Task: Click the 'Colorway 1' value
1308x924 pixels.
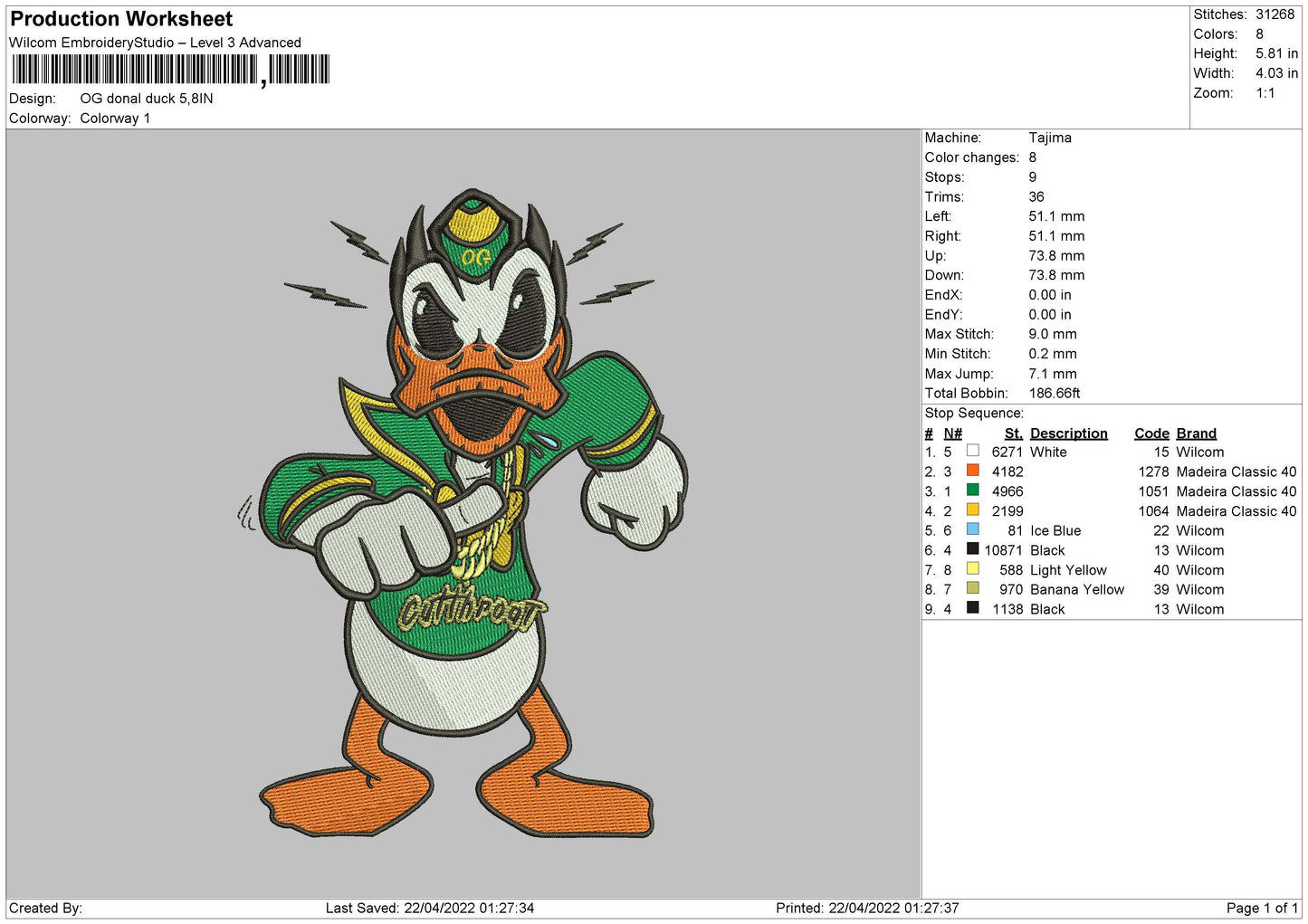Action: [x=115, y=119]
